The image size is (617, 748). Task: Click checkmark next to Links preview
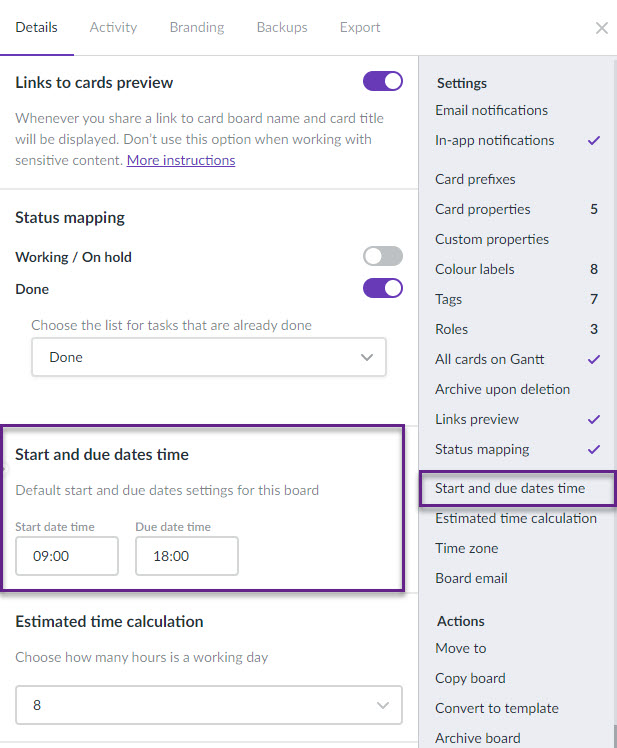point(594,419)
